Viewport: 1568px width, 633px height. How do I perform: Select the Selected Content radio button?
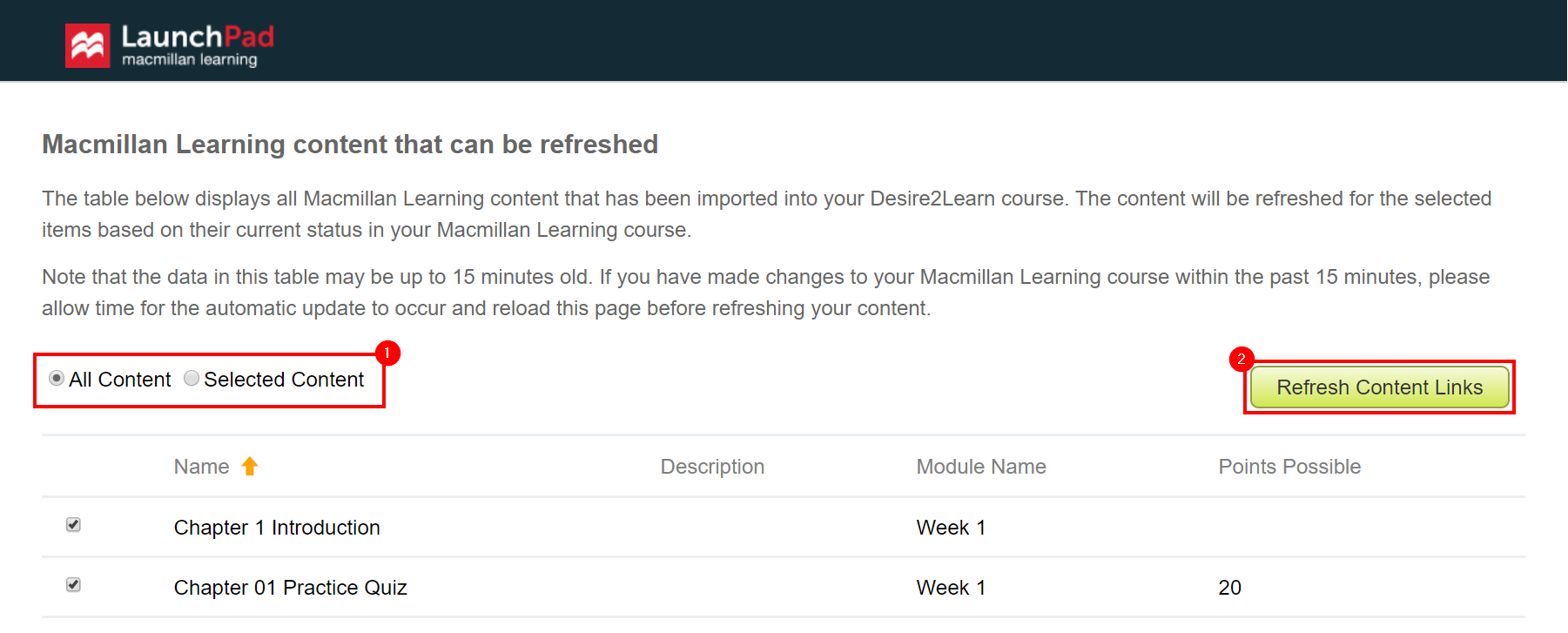192,379
